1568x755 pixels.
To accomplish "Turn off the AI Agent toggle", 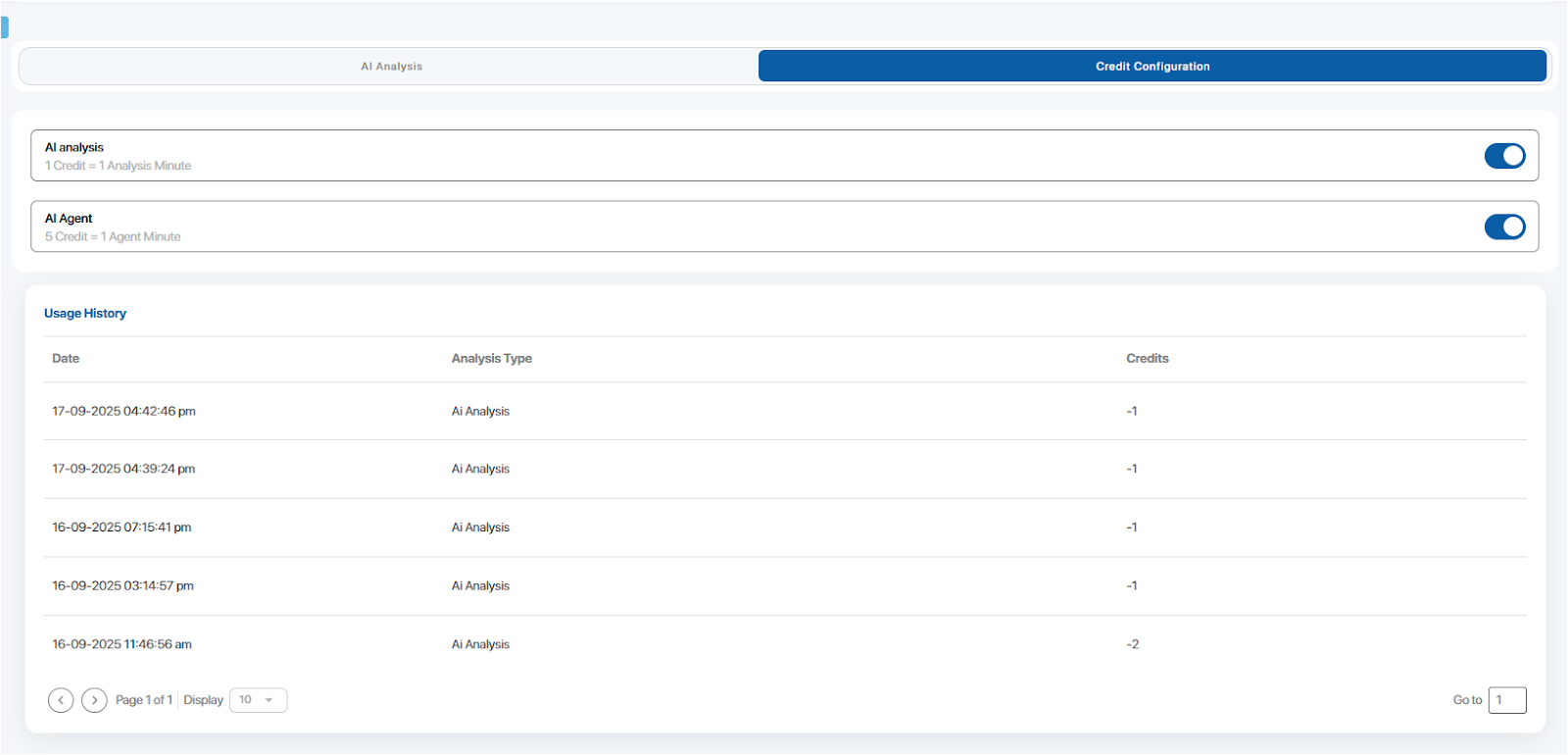I will (1503, 227).
